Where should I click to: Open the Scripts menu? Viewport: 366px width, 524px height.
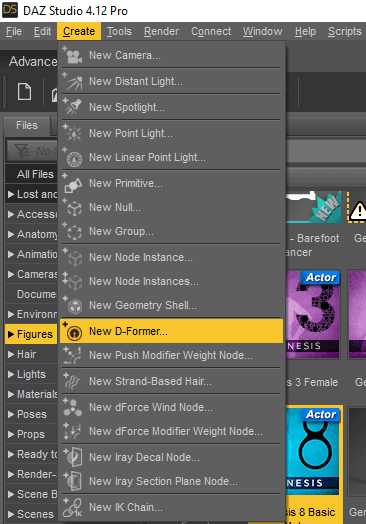coord(345,31)
